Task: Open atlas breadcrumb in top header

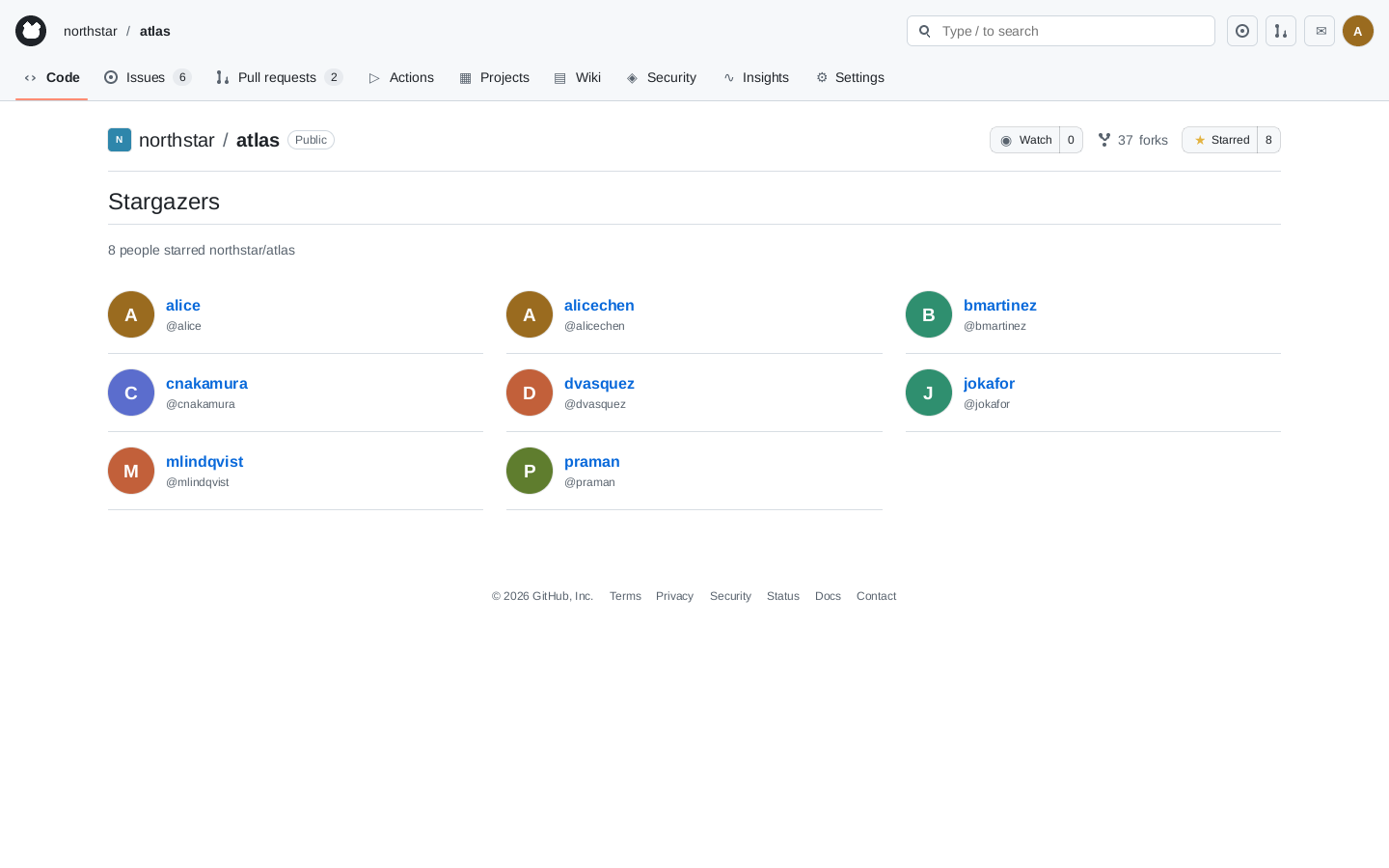Action: (155, 31)
